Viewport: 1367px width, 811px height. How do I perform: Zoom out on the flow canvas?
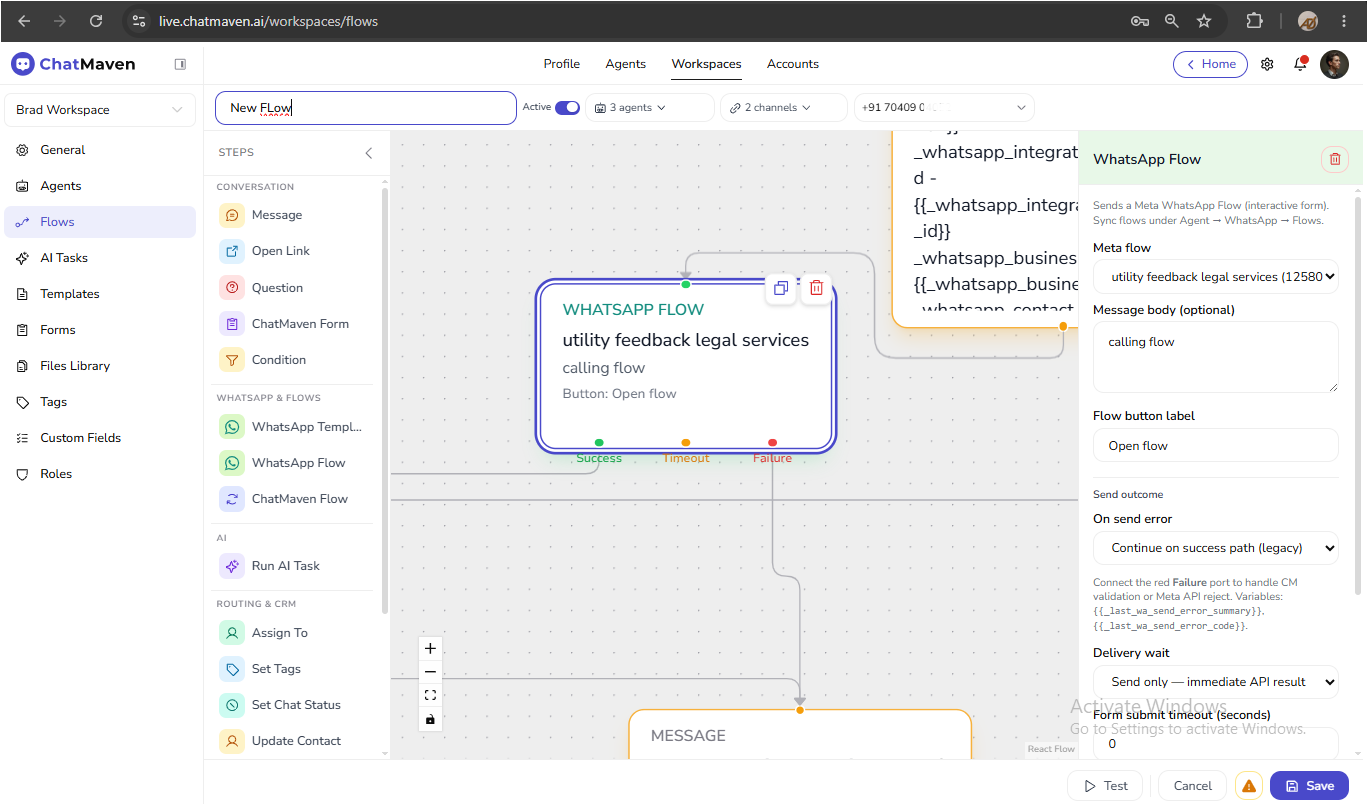tap(430, 672)
